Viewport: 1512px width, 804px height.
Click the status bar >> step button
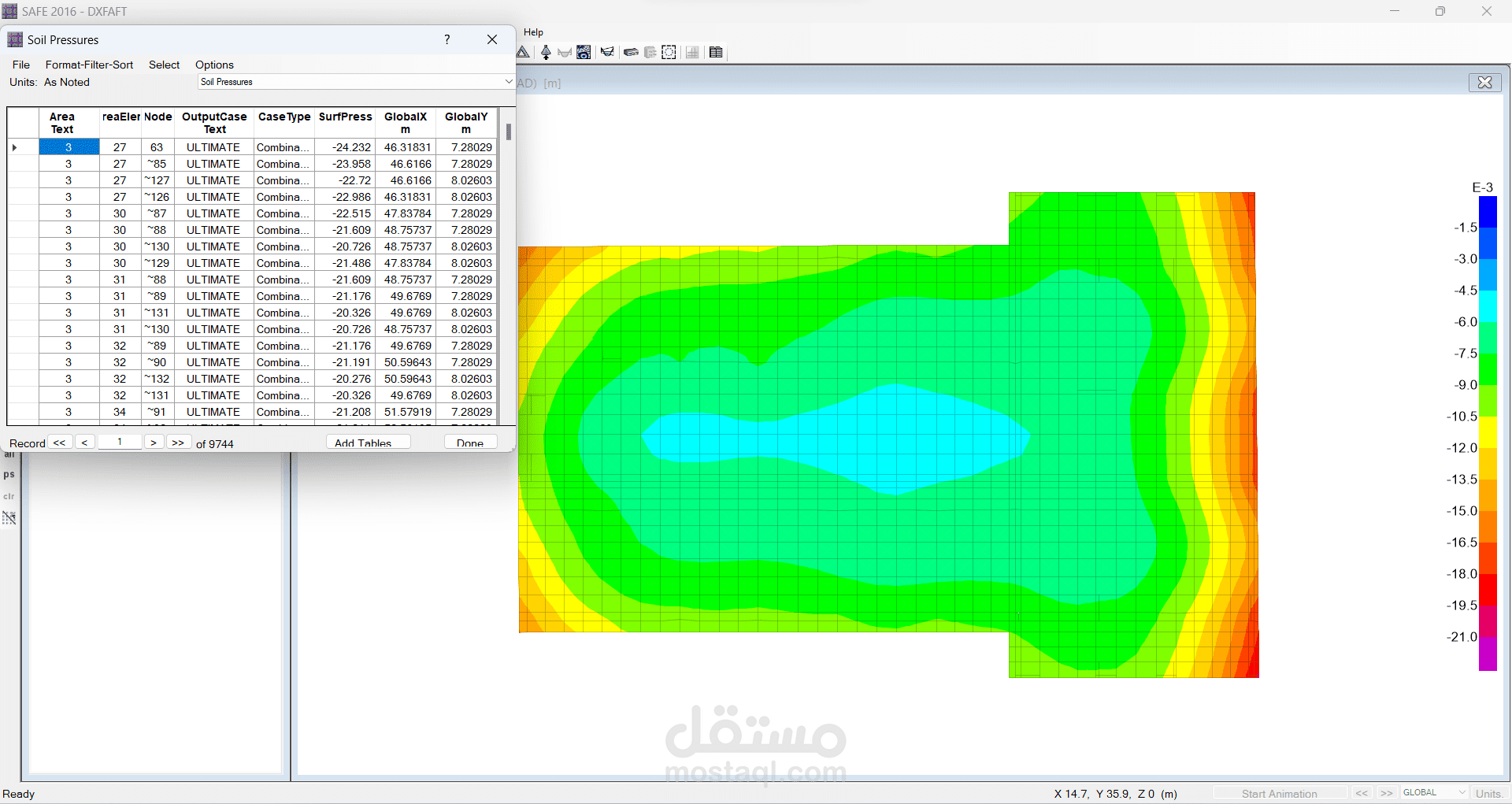click(1387, 793)
